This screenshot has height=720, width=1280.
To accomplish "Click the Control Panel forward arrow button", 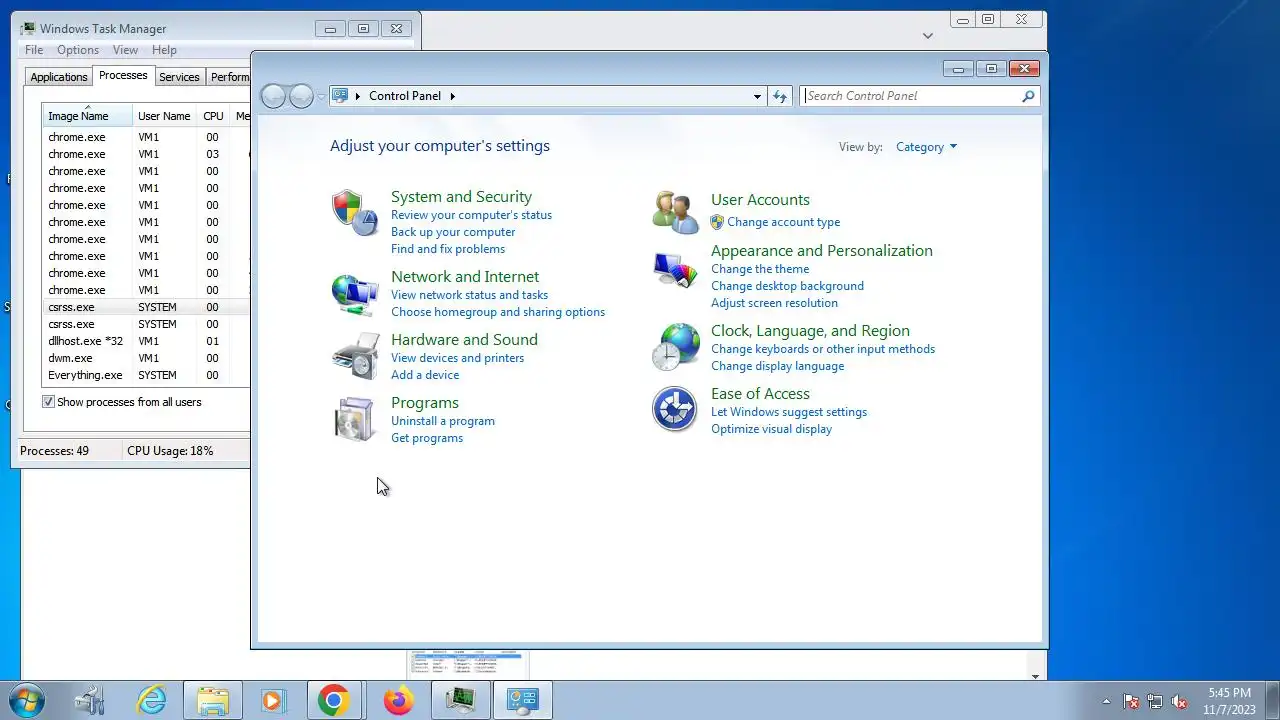I will click(x=301, y=96).
